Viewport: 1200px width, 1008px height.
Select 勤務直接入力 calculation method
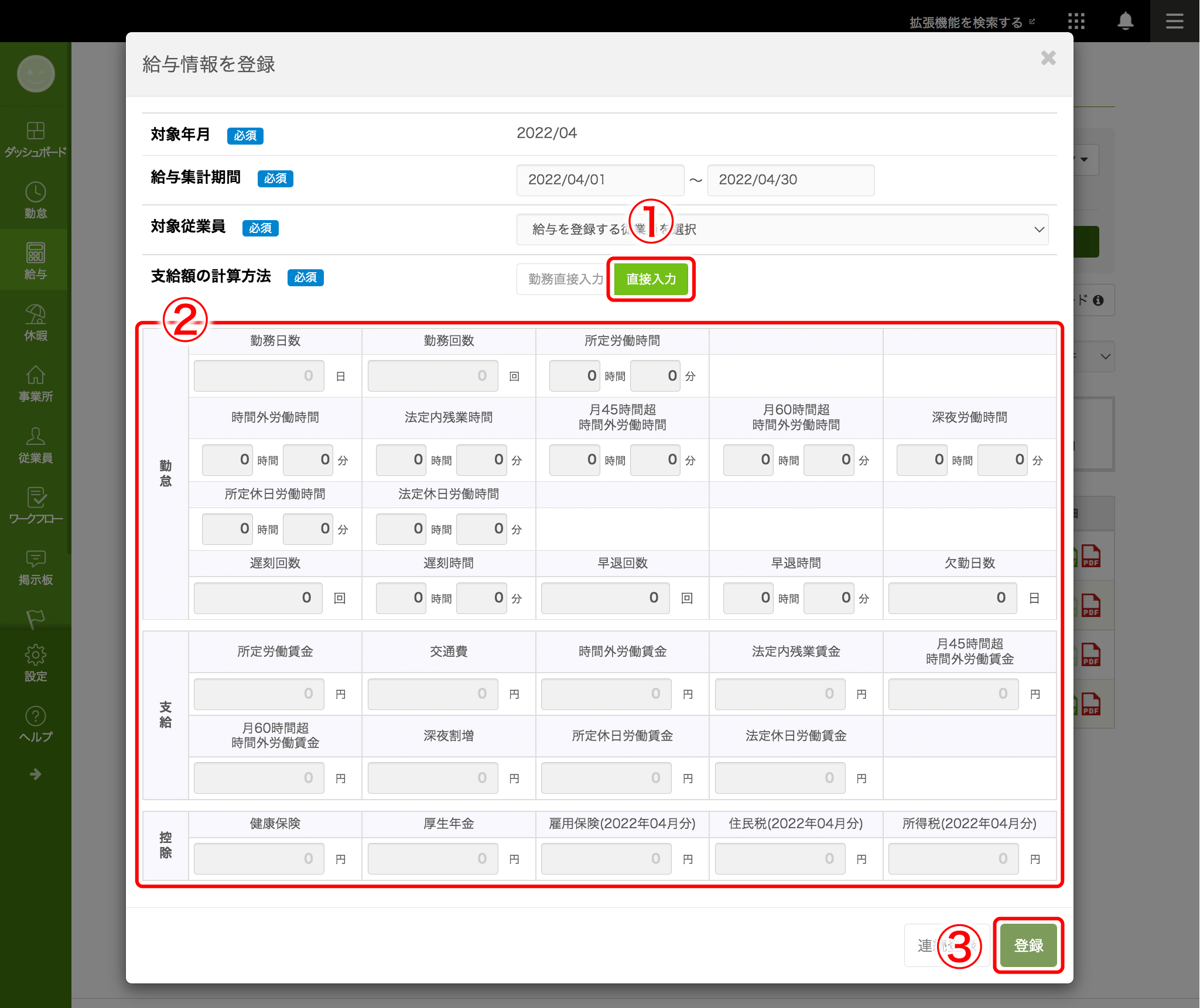[565, 279]
